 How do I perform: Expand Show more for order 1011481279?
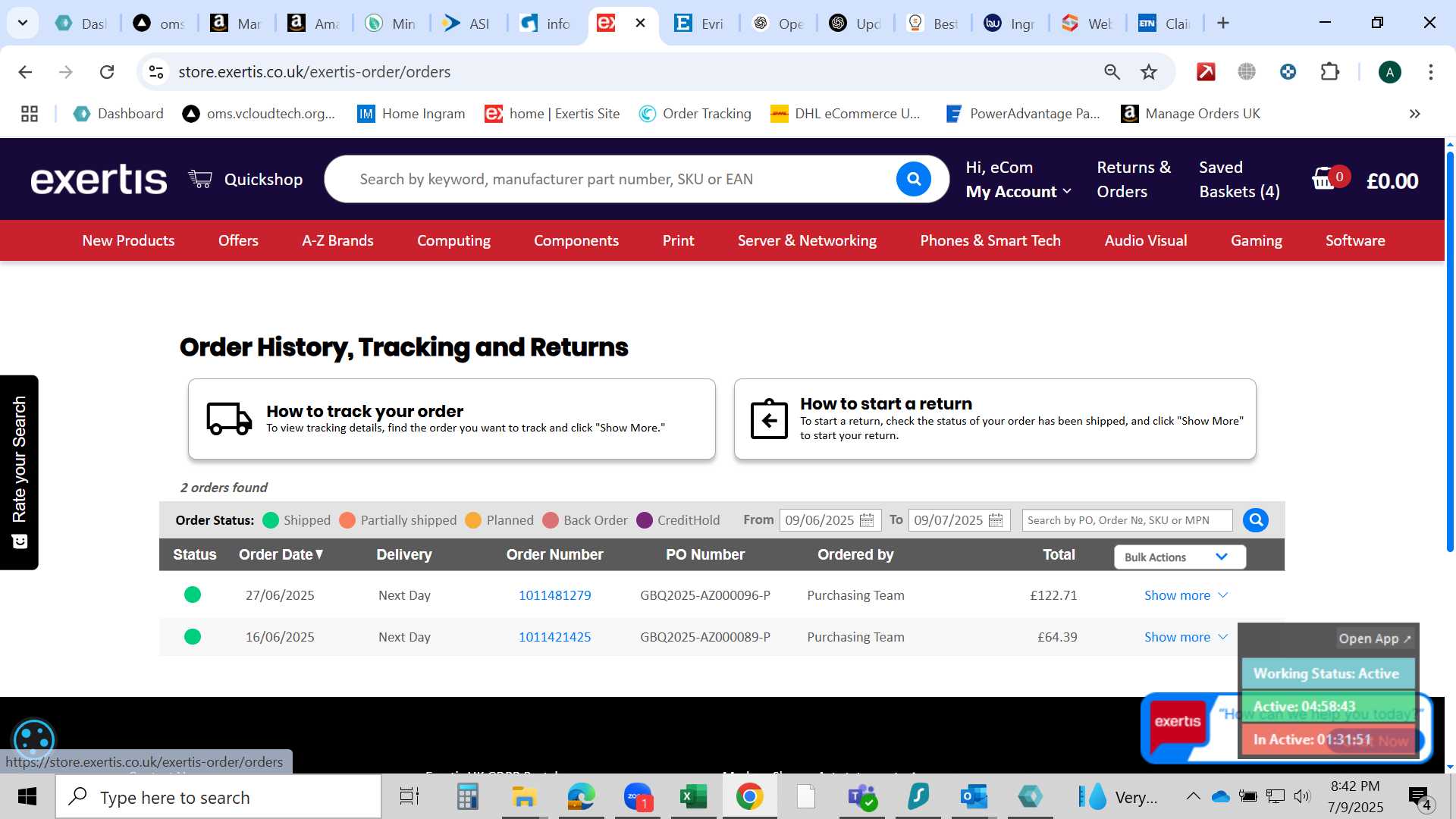(1186, 595)
